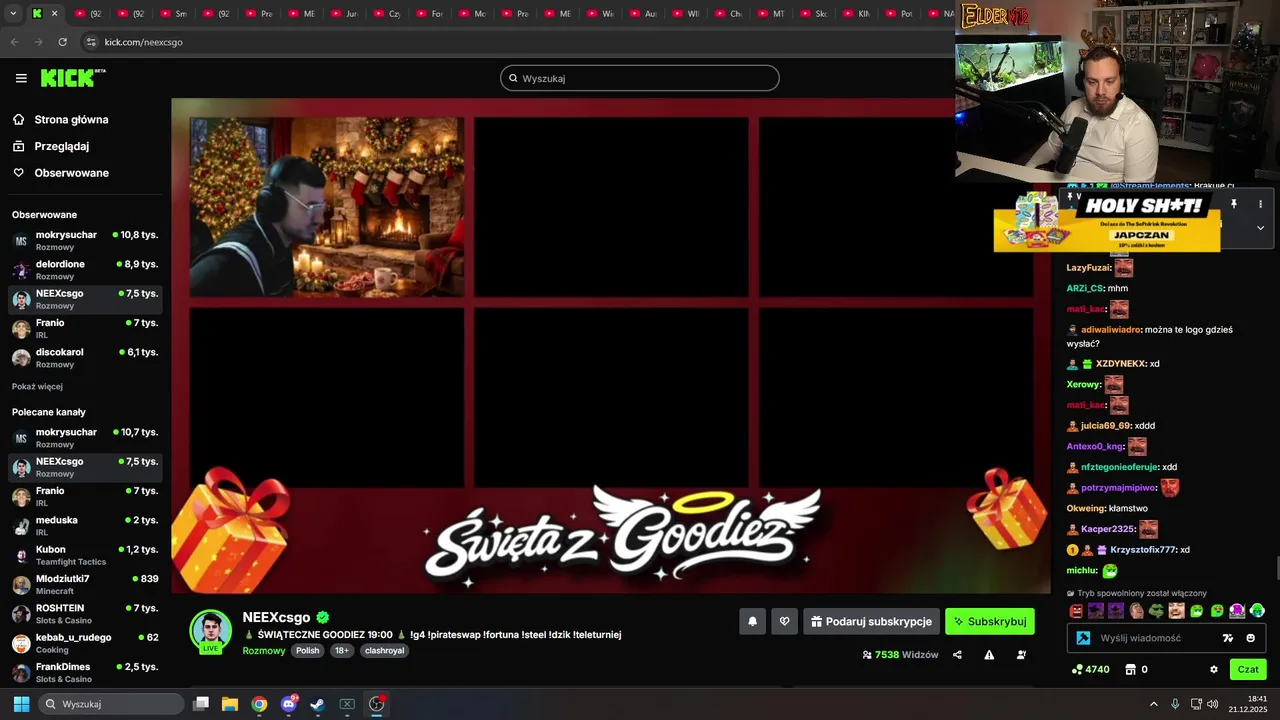Open Windows Start menu
Image resolution: width=1280 pixels, height=720 pixels.
pos(21,704)
